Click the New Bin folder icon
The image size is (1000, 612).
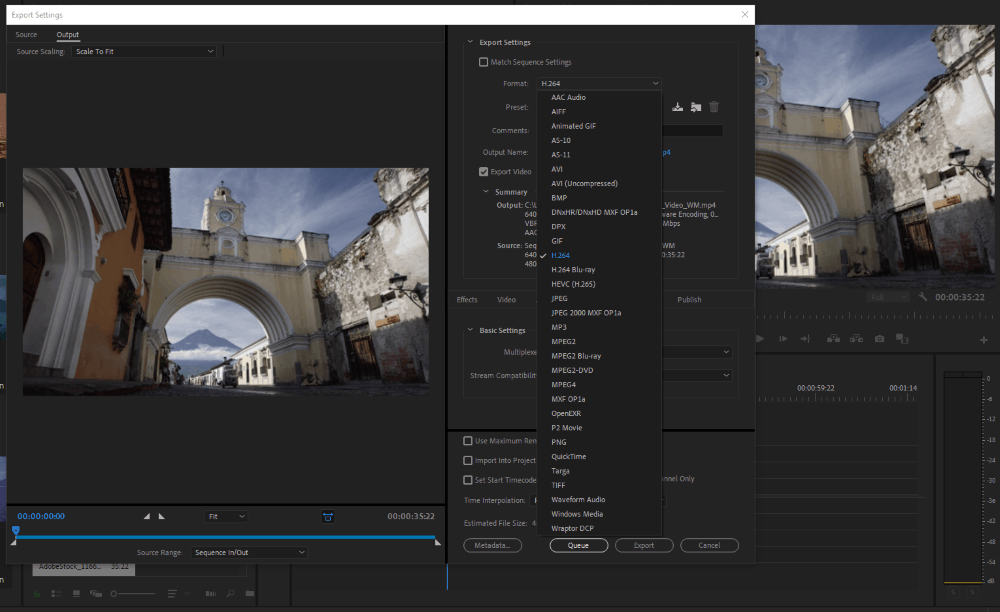(x=250, y=594)
